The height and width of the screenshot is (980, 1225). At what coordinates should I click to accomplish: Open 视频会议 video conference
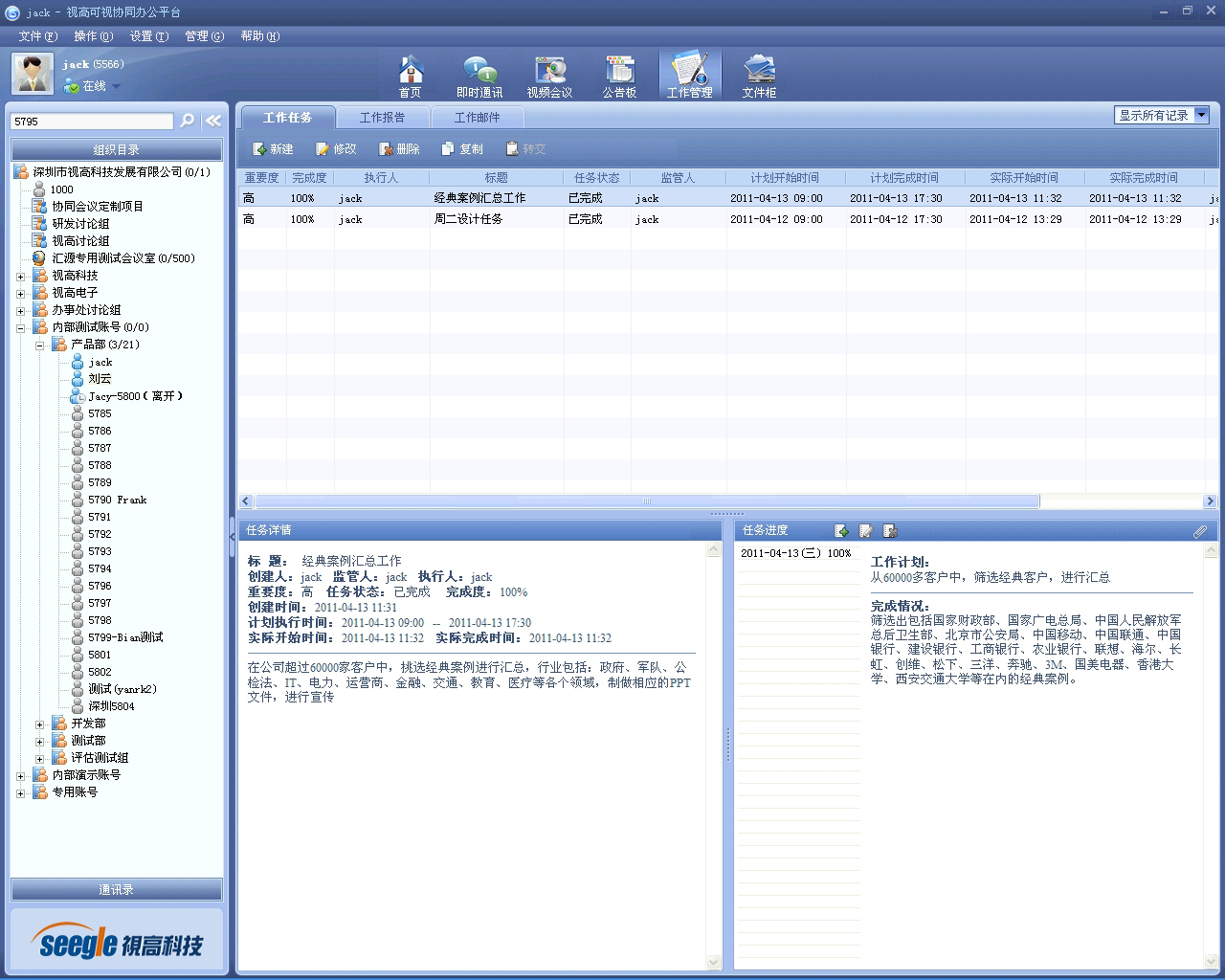tap(549, 76)
